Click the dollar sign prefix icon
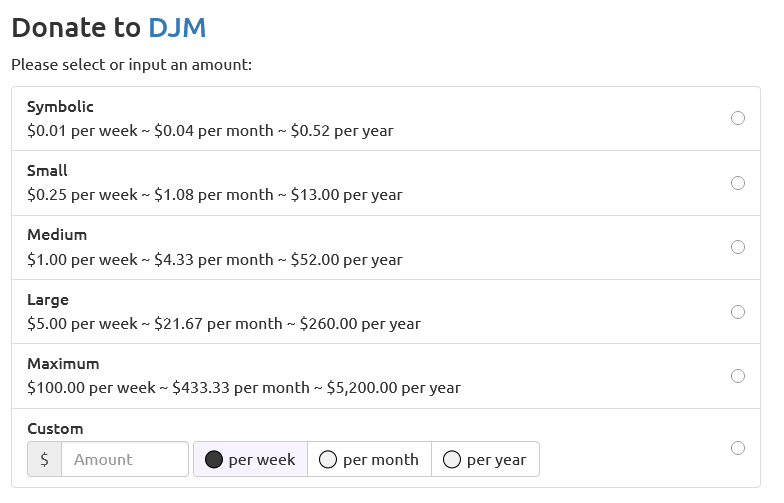This screenshot has height=503, width=784. click(44, 460)
